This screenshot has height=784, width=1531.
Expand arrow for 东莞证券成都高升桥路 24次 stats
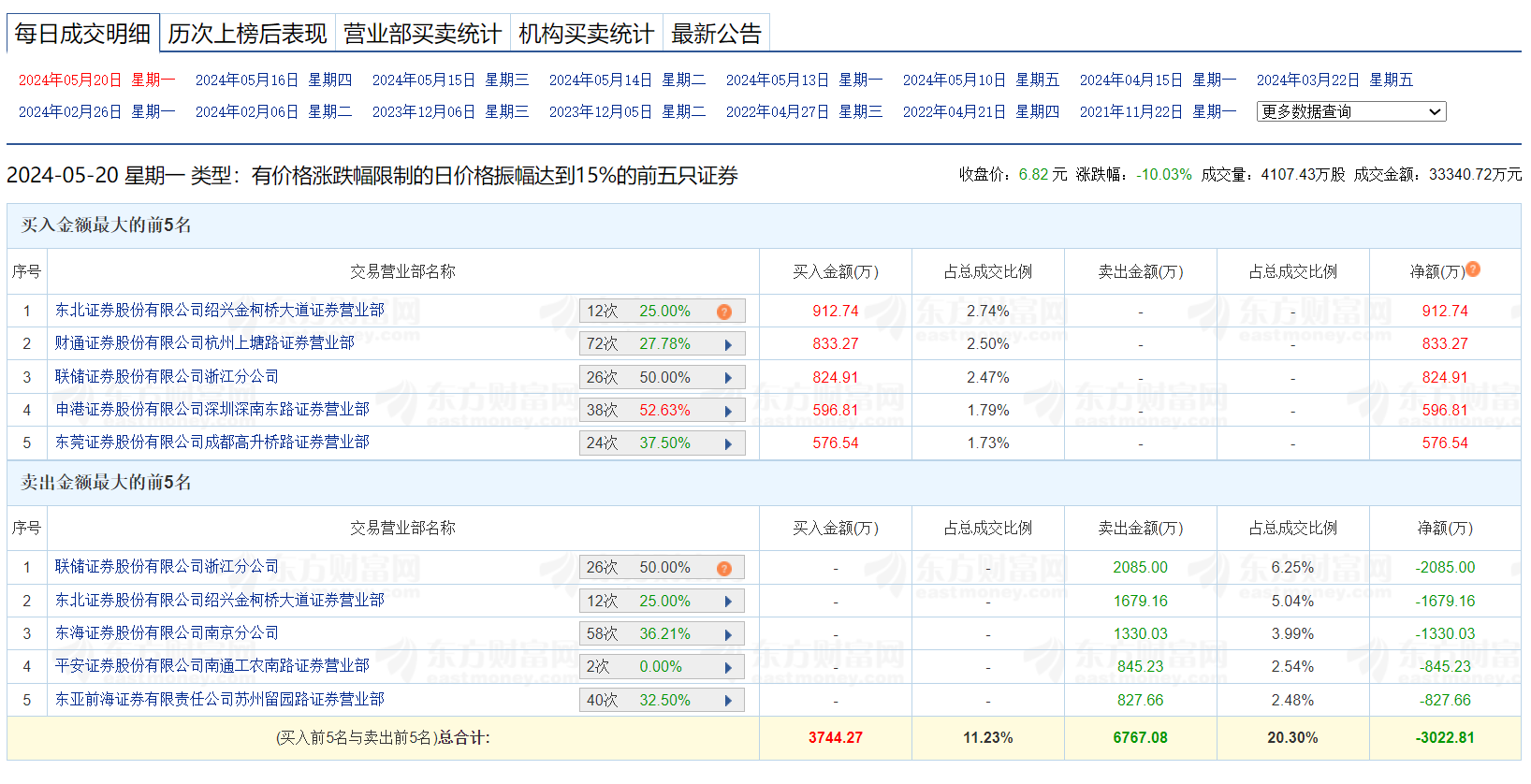[x=728, y=444]
